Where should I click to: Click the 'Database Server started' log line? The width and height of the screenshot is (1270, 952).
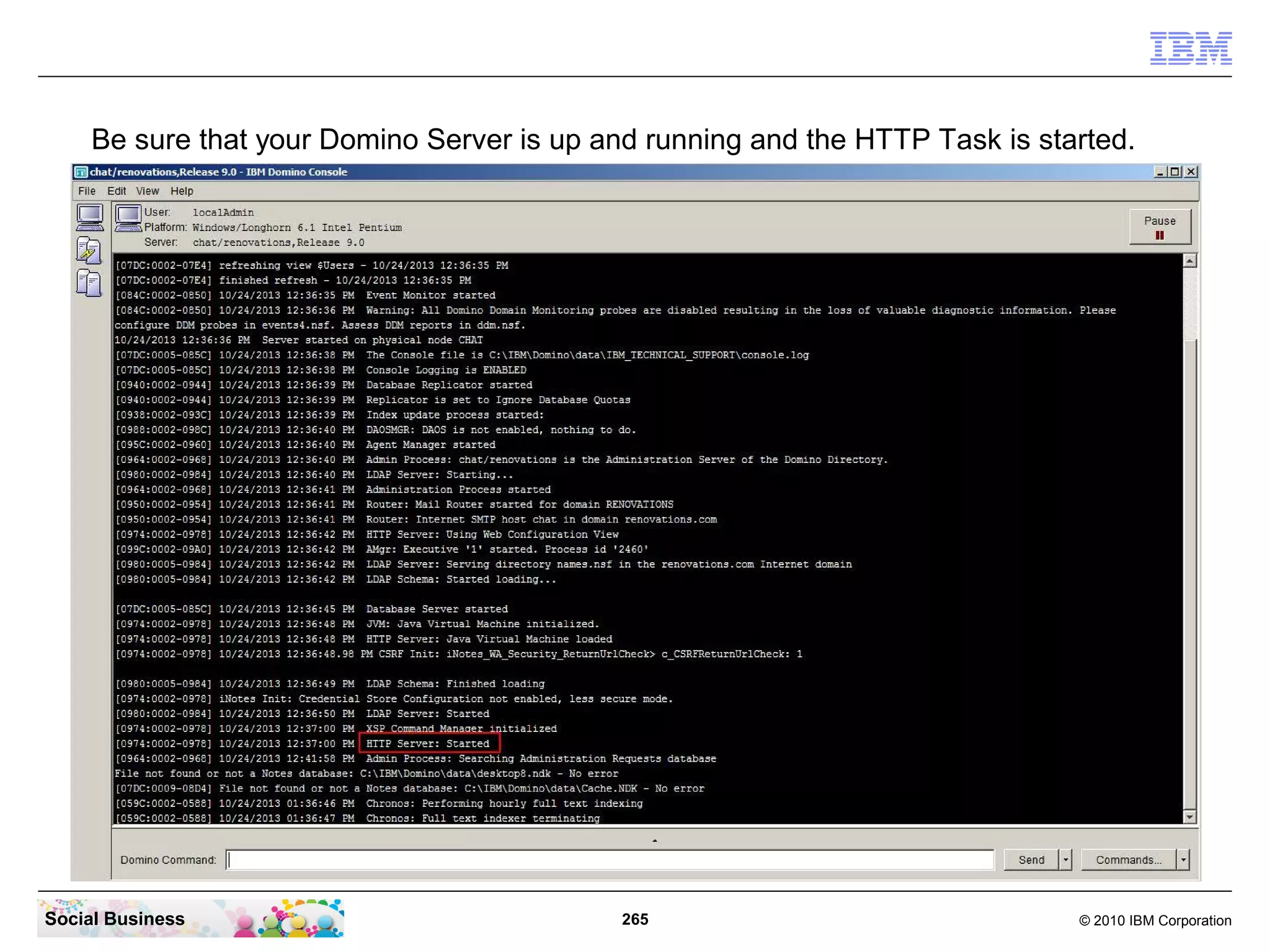[x=437, y=609]
